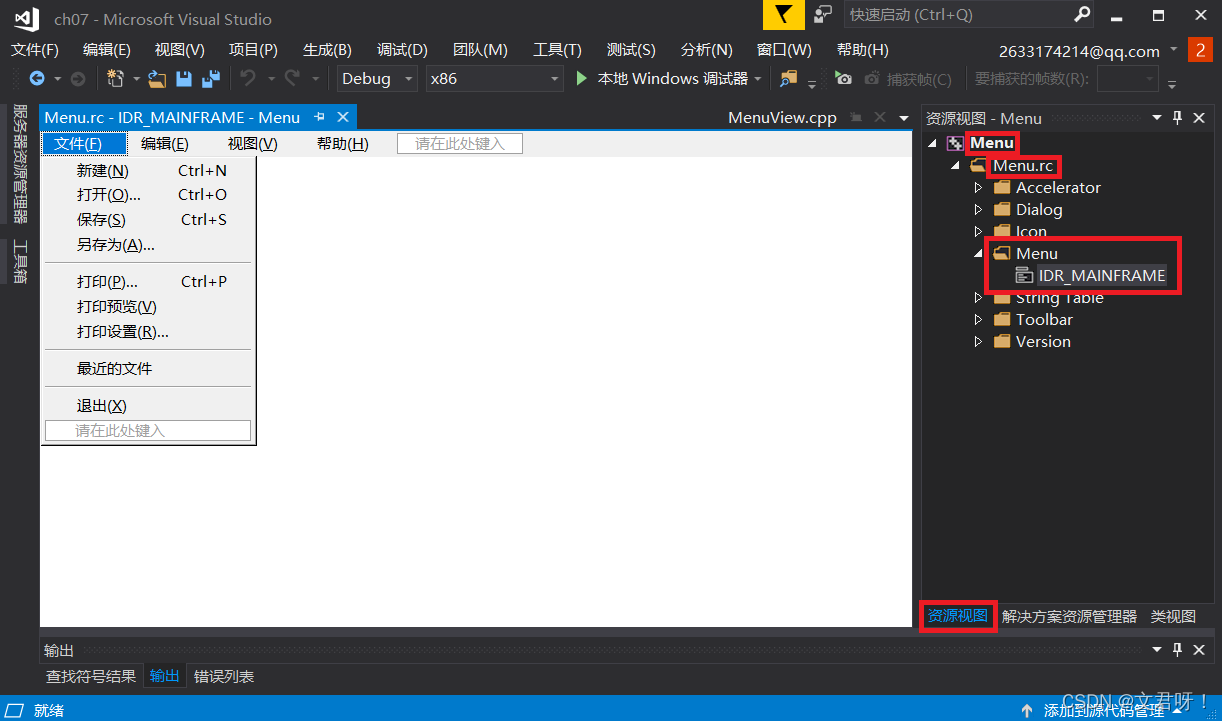Switch to the 解决方案资源管理器 tab

(x=1069, y=616)
